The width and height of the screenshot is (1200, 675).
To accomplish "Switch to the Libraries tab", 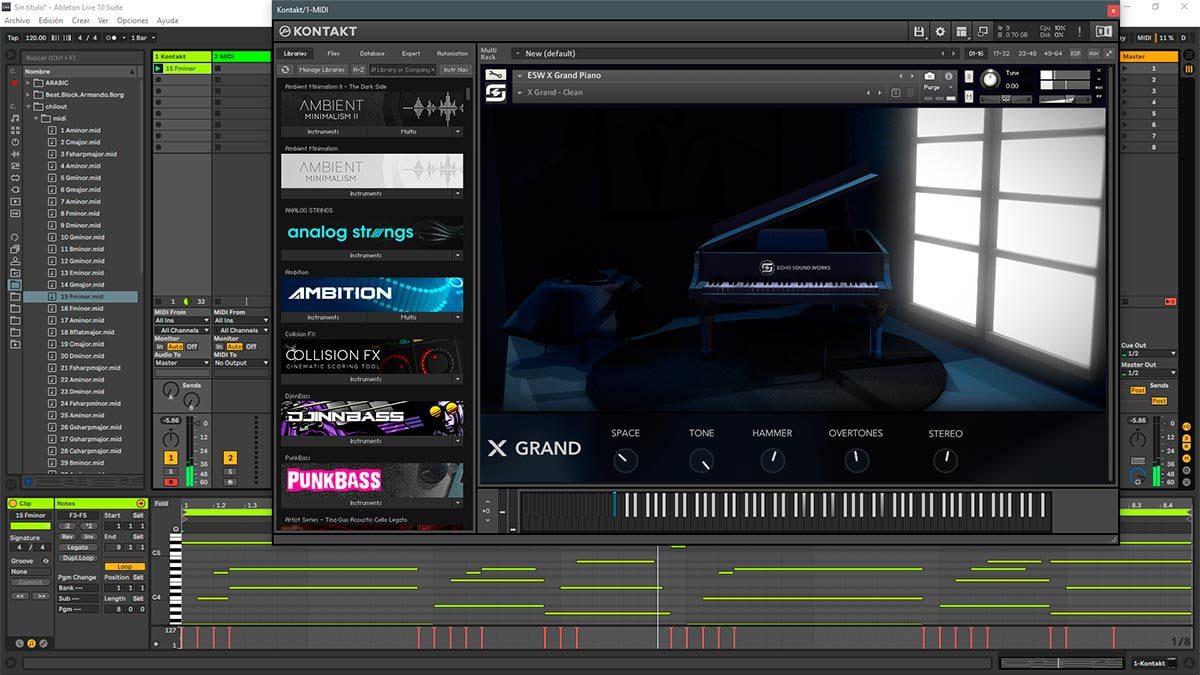I will (296, 53).
